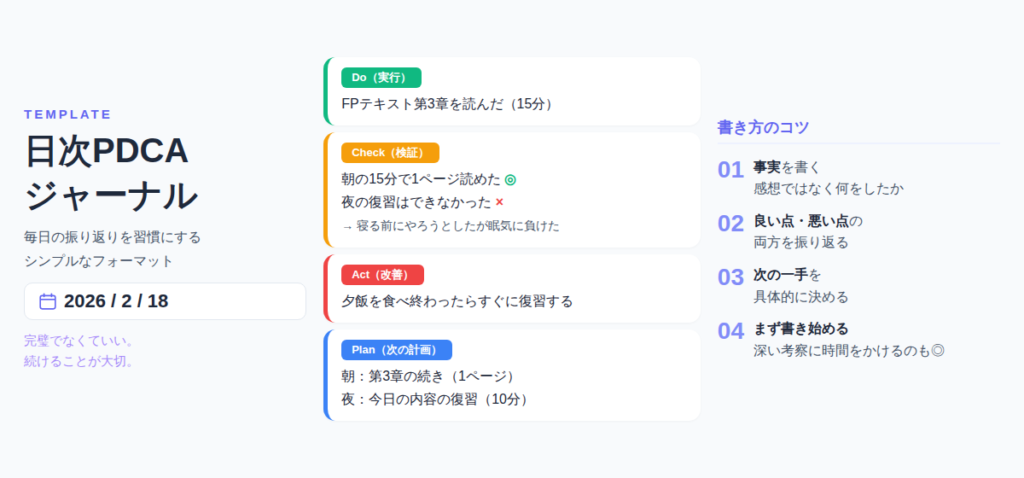1024x478 pixels.
Task: Click the tip number 03
Action: click(731, 277)
